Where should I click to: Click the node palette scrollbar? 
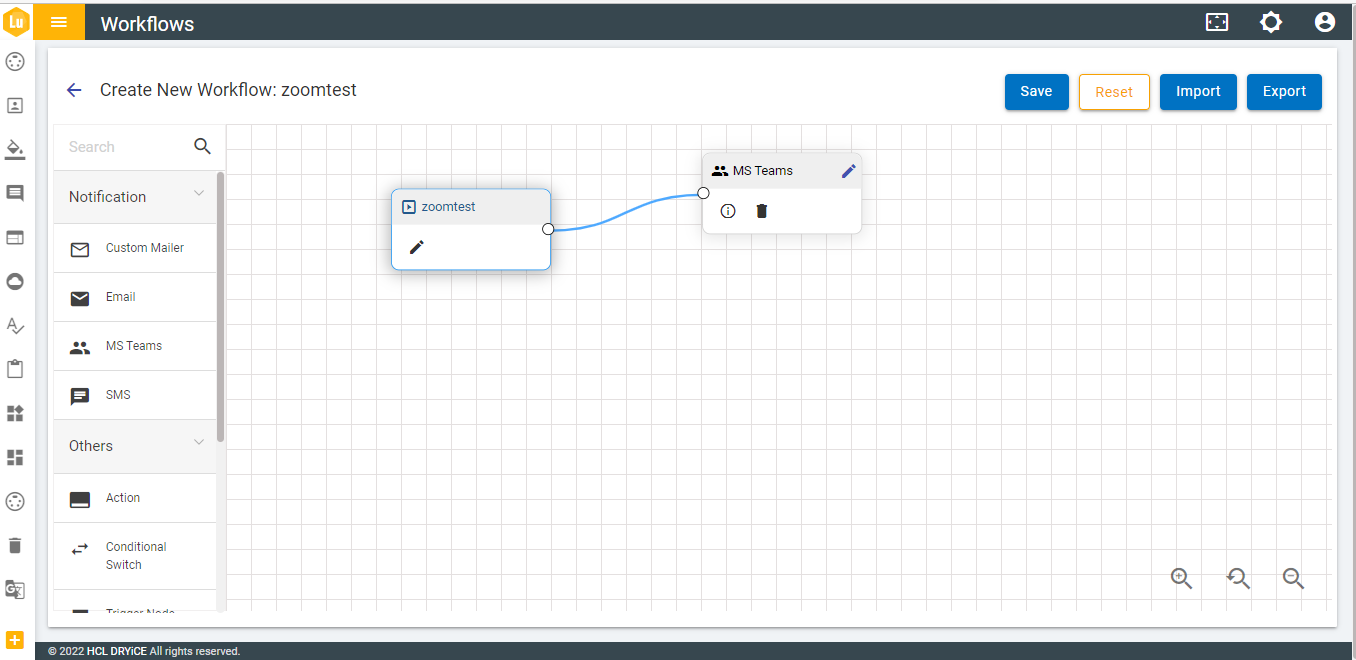[220, 307]
